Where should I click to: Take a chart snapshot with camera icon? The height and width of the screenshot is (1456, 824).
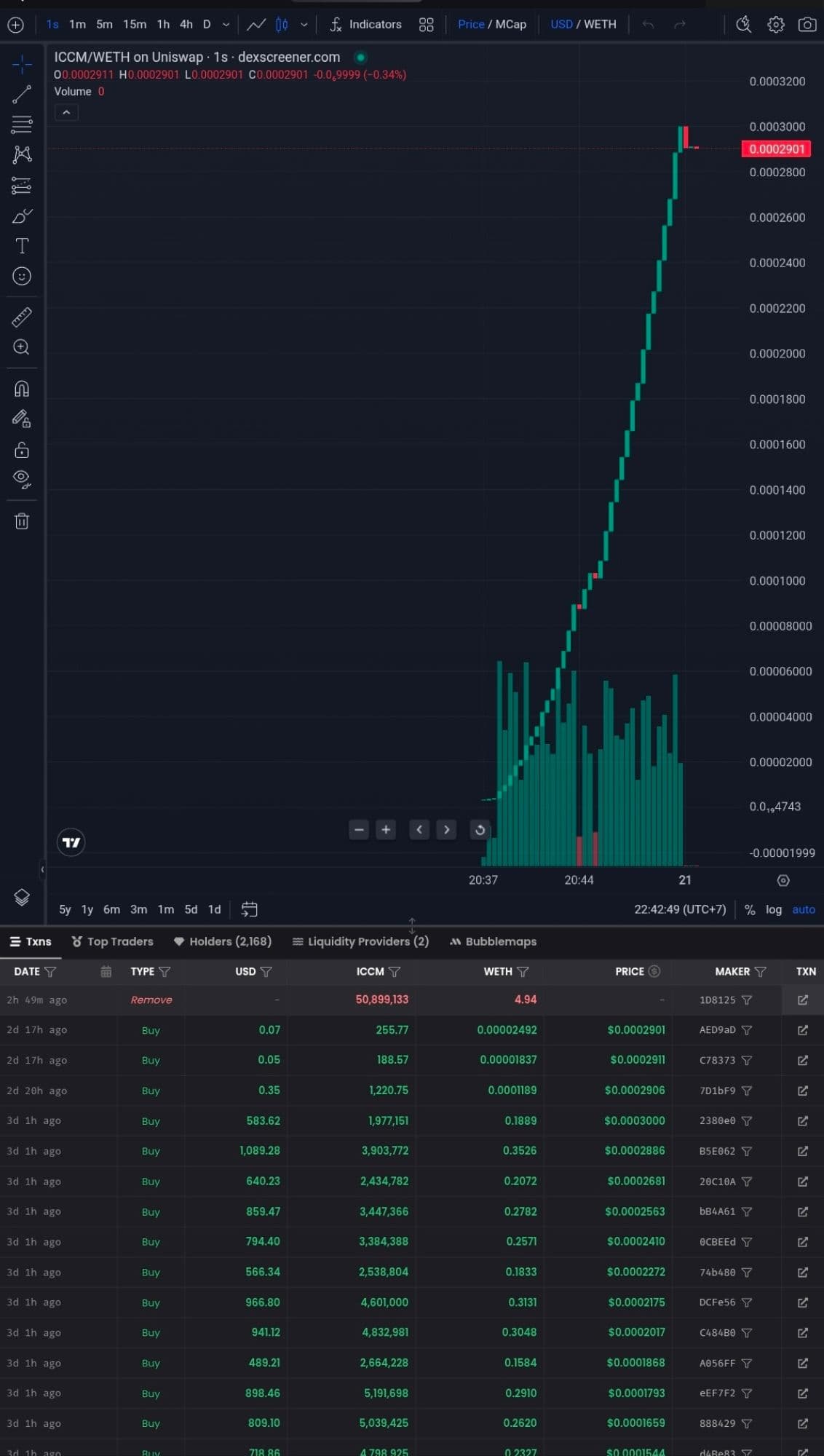pyautogui.click(x=807, y=24)
